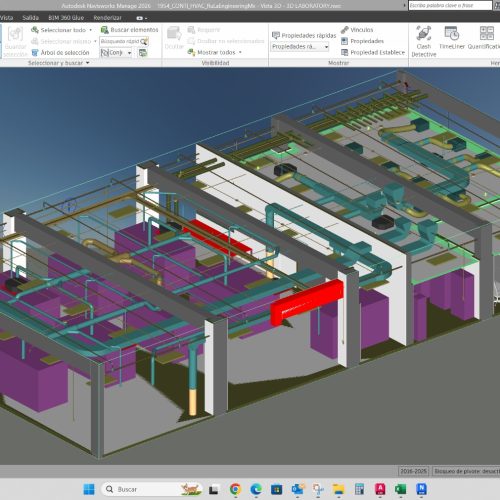Open the BIM 360 Glue tab

(x=66, y=18)
